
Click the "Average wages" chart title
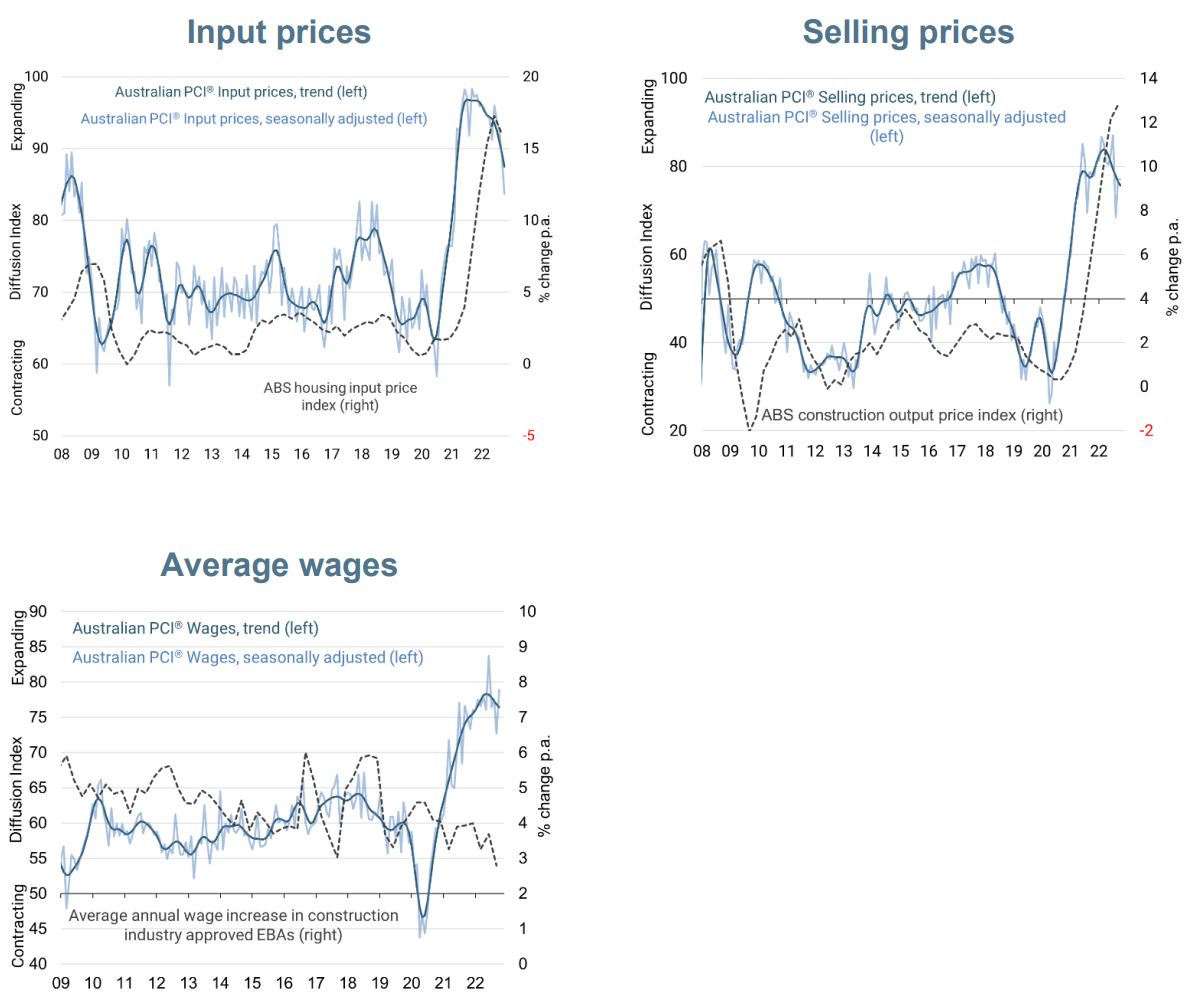(279, 565)
